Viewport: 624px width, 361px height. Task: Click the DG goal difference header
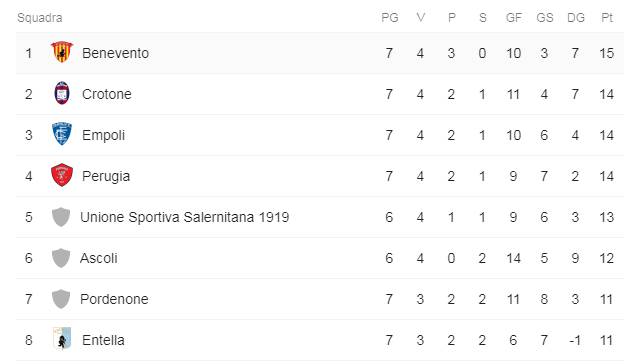pos(576,18)
